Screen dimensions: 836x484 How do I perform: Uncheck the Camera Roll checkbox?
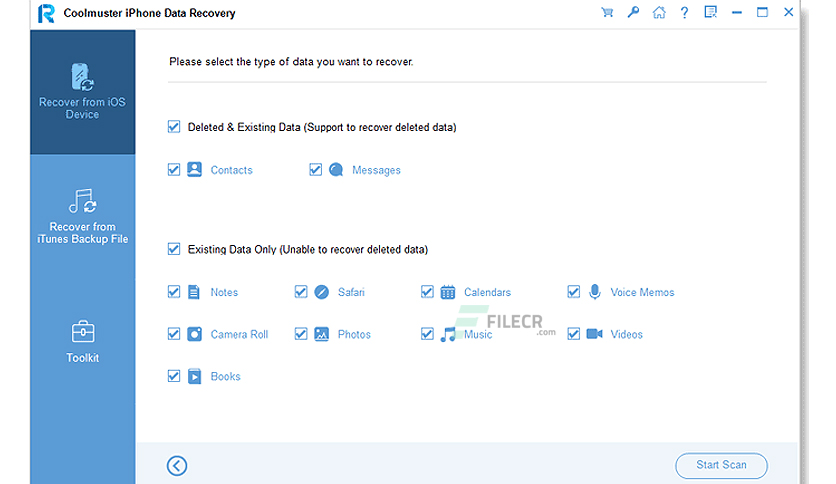[x=174, y=334]
